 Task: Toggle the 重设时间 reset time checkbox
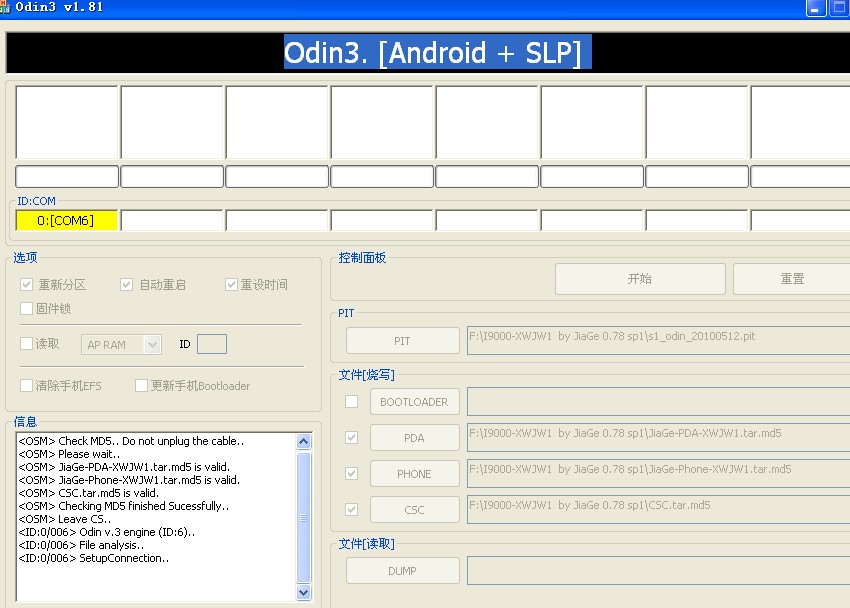231,284
